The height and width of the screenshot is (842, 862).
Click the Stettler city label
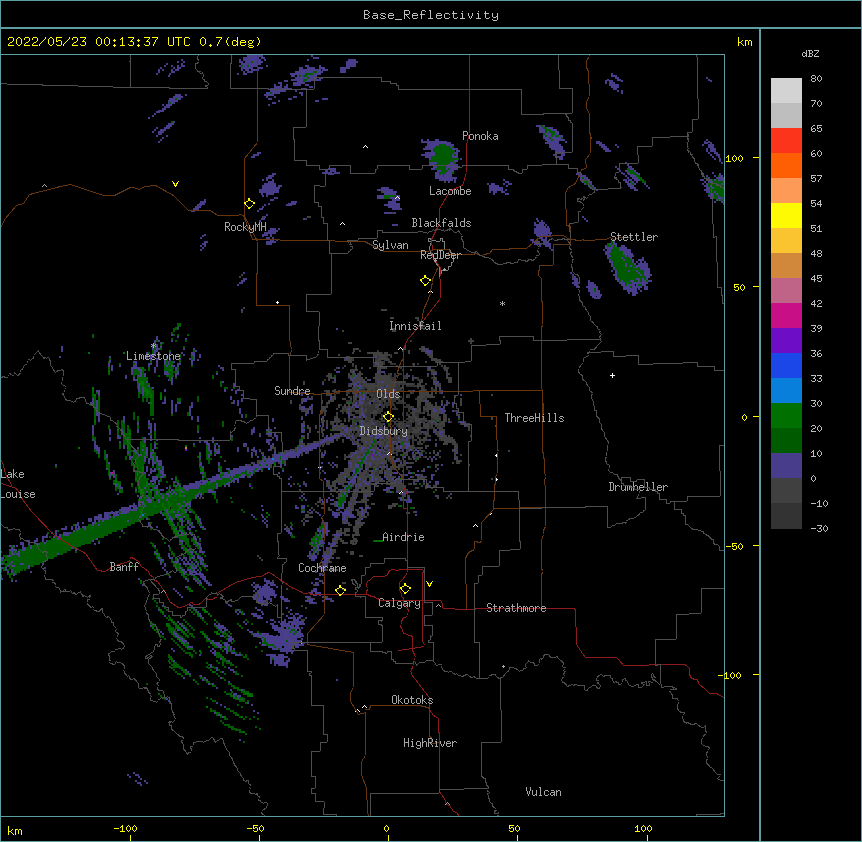tap(634, 237)
